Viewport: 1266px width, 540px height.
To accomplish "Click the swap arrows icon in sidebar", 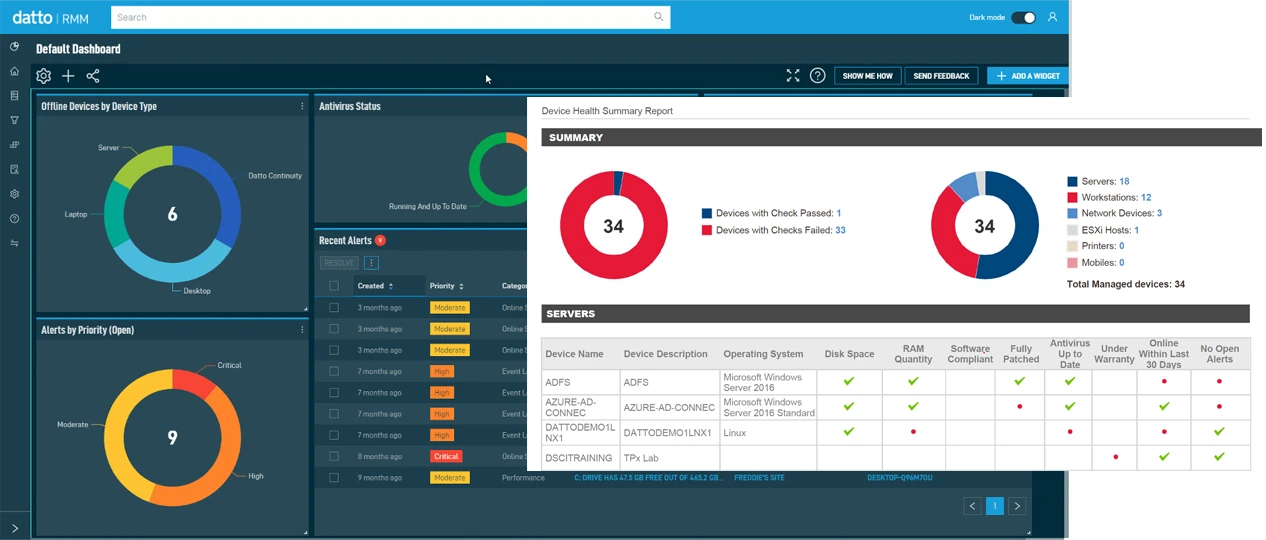I will coord(14,243).
